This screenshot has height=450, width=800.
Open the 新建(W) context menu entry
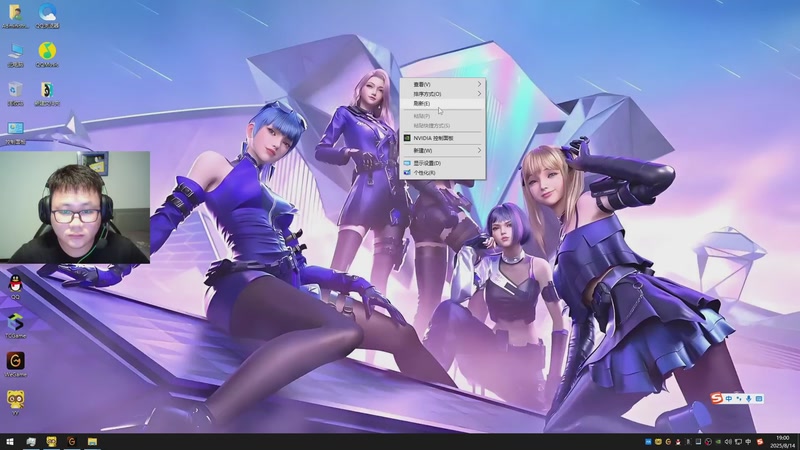tap(442, 151)
